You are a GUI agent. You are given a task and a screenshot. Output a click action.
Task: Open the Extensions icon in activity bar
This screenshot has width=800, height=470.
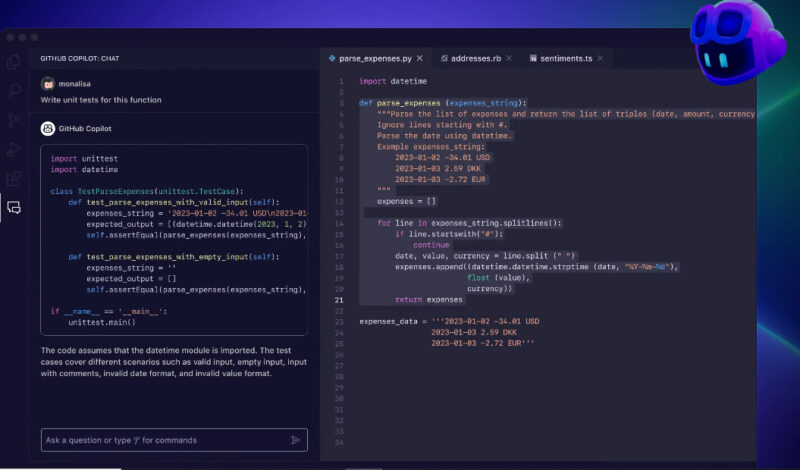[14, 179]
